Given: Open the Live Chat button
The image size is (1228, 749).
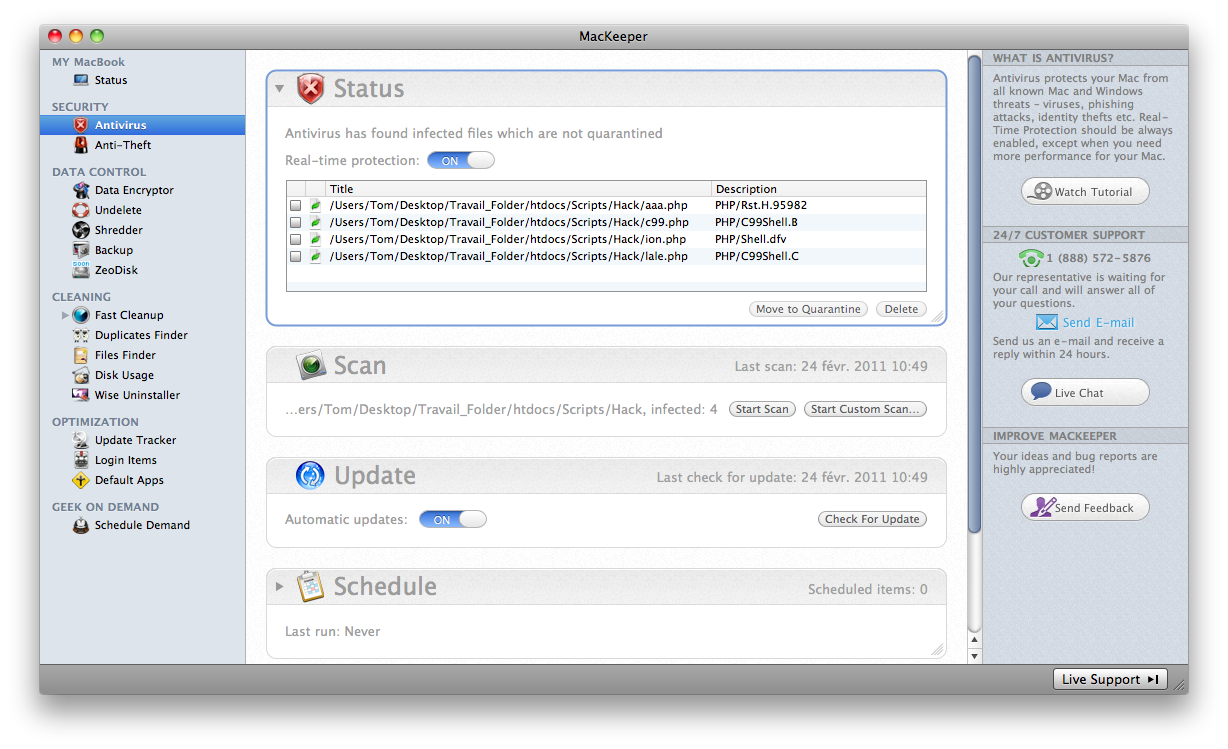Looking at the screenshot, I should tap(1085, 392).
